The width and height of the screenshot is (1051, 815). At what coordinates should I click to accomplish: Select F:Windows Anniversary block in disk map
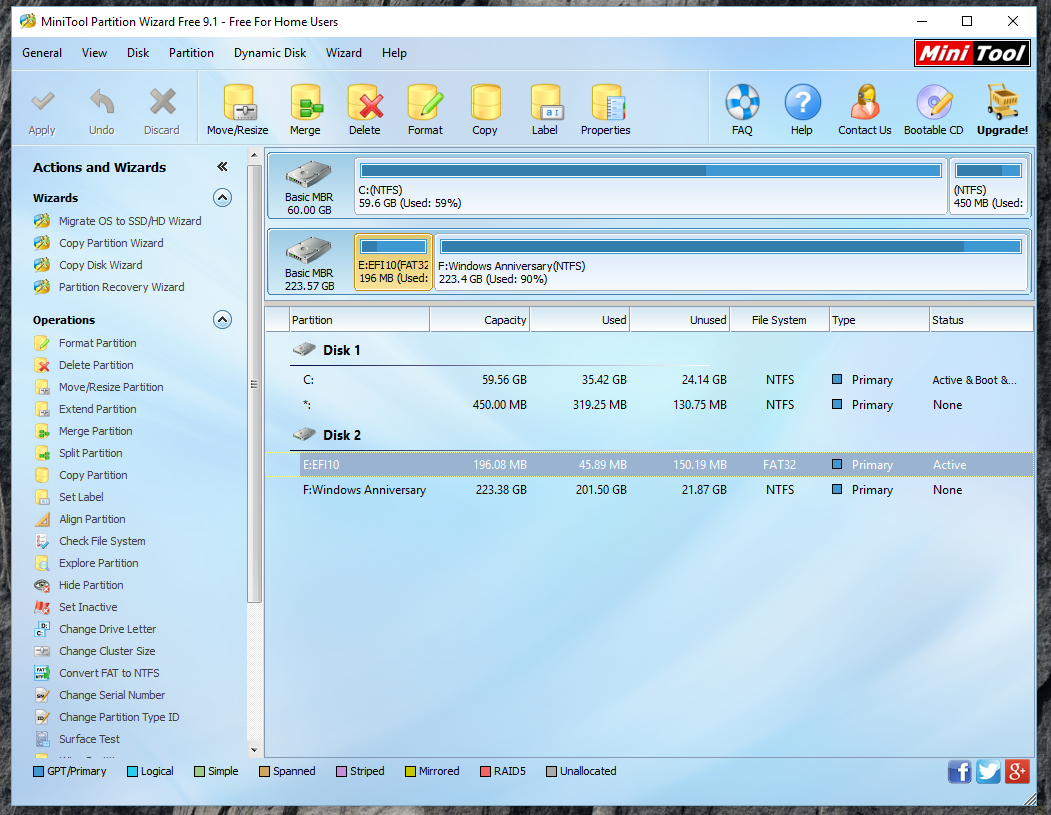point(731,262)
